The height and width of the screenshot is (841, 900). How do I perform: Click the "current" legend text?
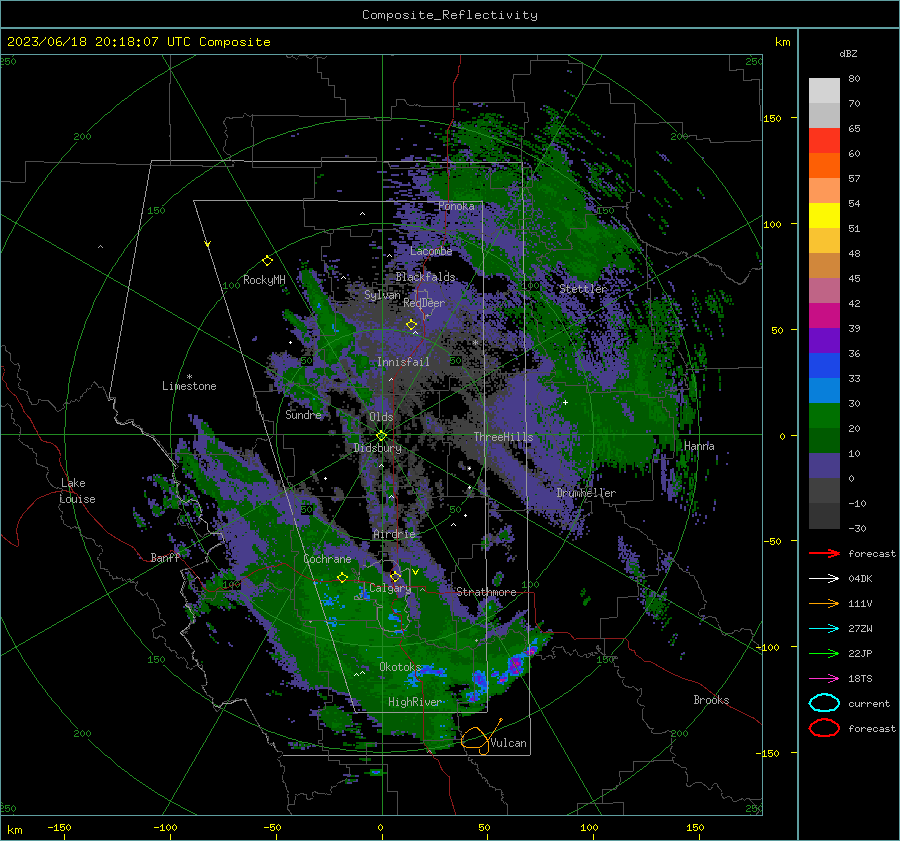(x=869, y=704)
